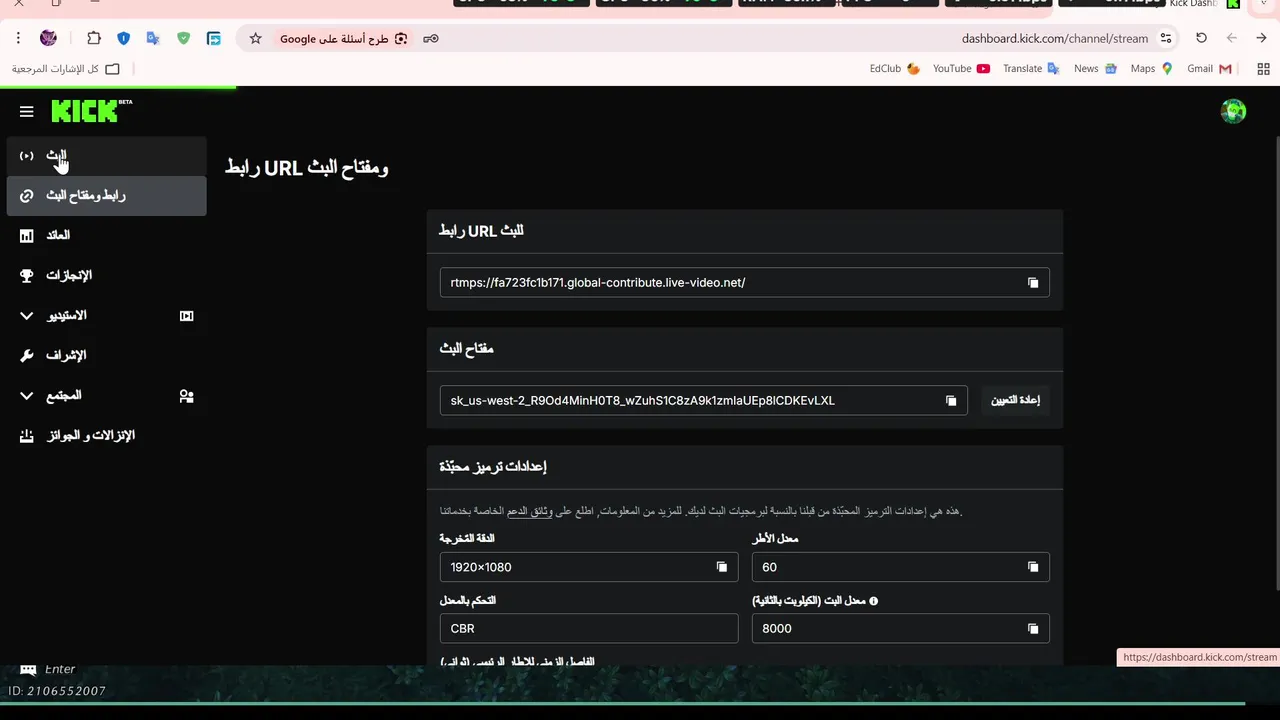Screen dimensions: 1280x720
Task: Click the Google Translate extension icon
Action: 153,38
